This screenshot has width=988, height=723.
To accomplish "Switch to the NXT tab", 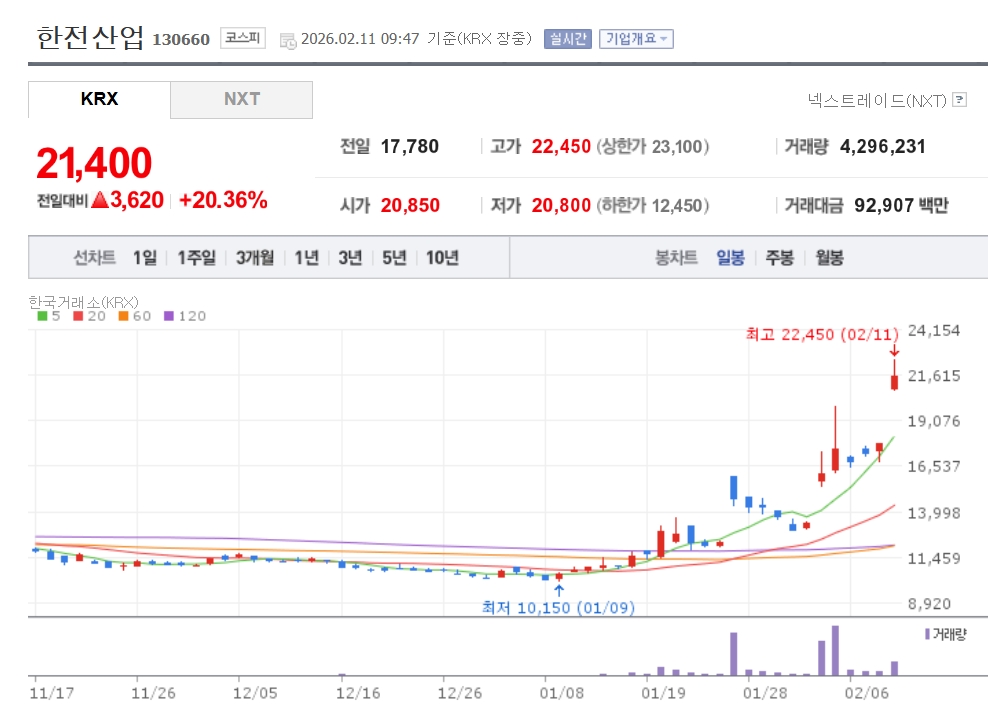I will (x=241, y=99).
